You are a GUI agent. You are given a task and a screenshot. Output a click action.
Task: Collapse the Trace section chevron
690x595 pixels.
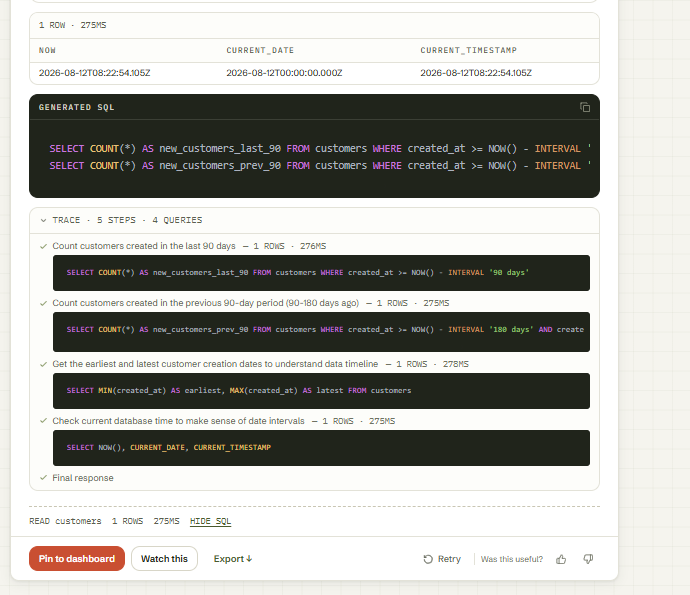click(43, 220)
